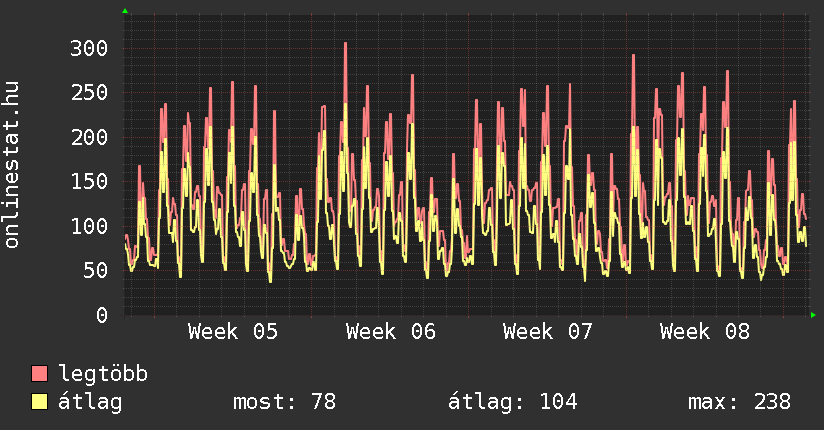Select the legtöbb legend label

[x=103, y=374]
